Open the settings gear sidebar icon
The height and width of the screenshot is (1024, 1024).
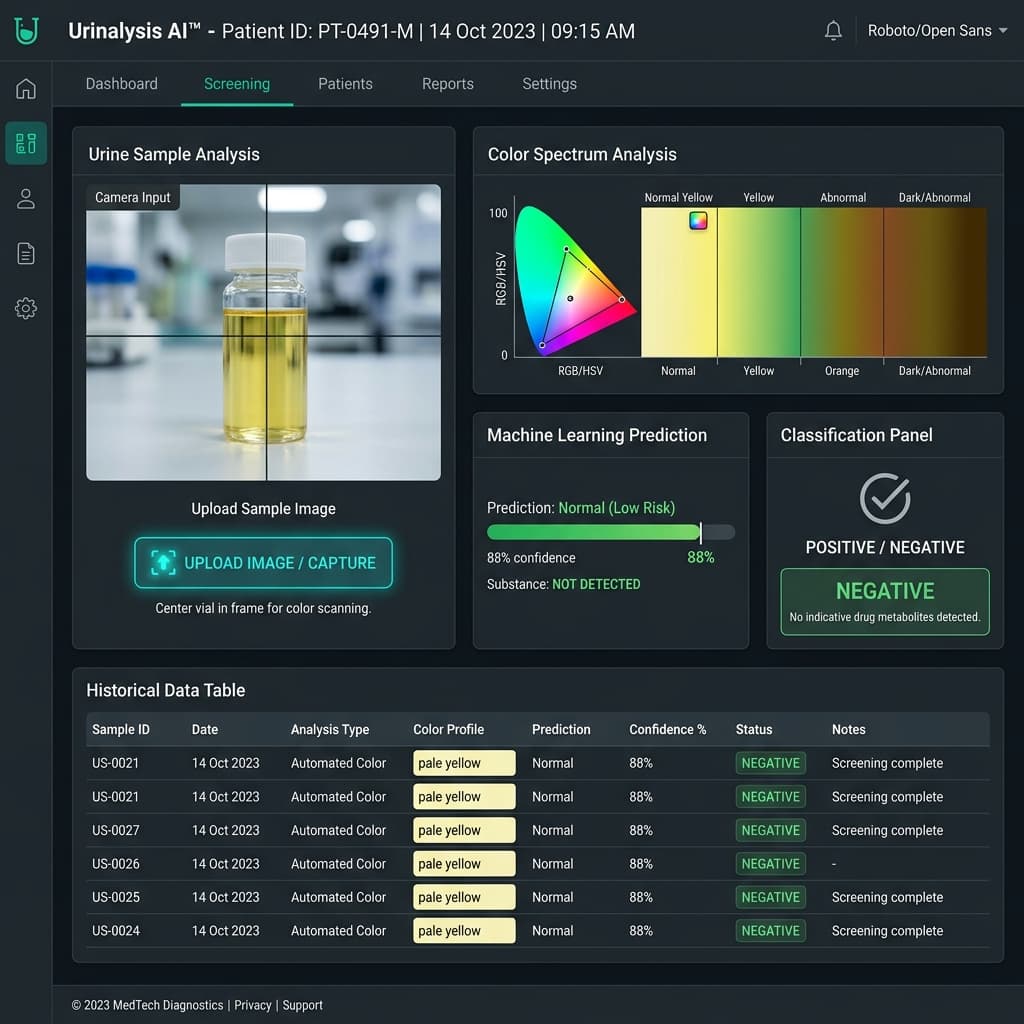tap(26, 308)
